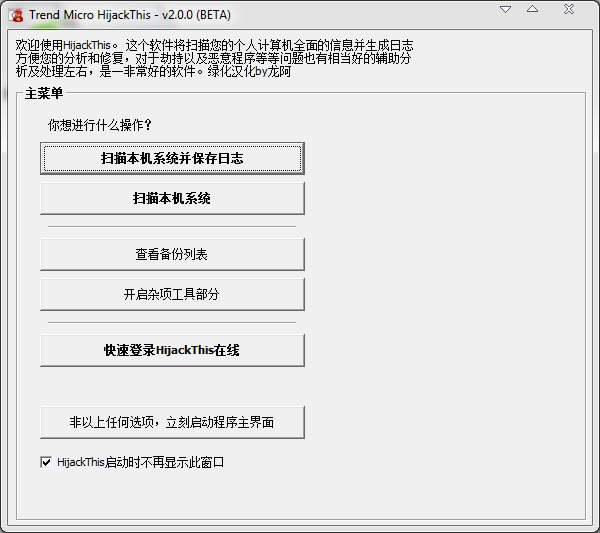The height and width of the screenshot is (533, 600).
Task: Click 扫描本机系统并保存日志 button
Action: point(172,158)
